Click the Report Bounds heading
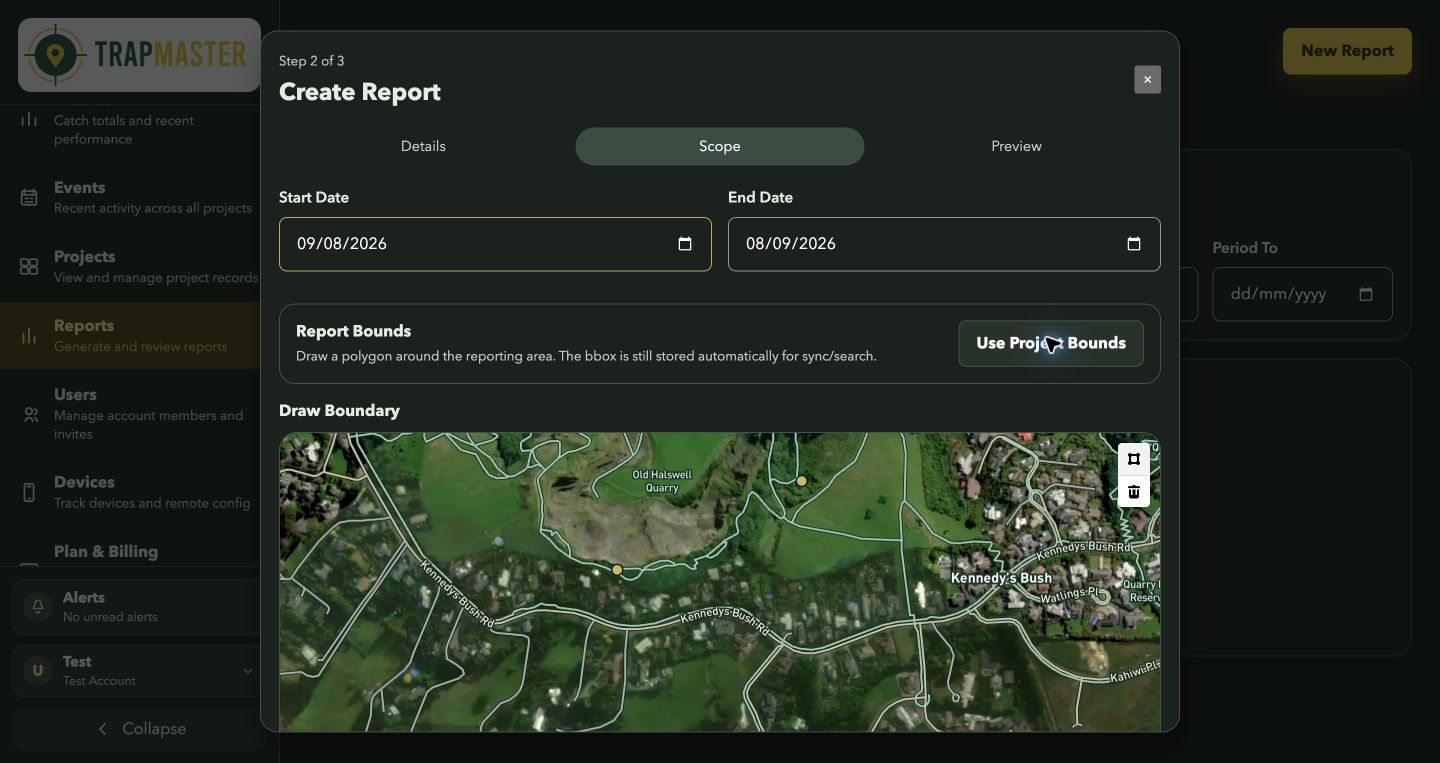Viewport: 1440px width, 763px height. (x=353, y=331)
